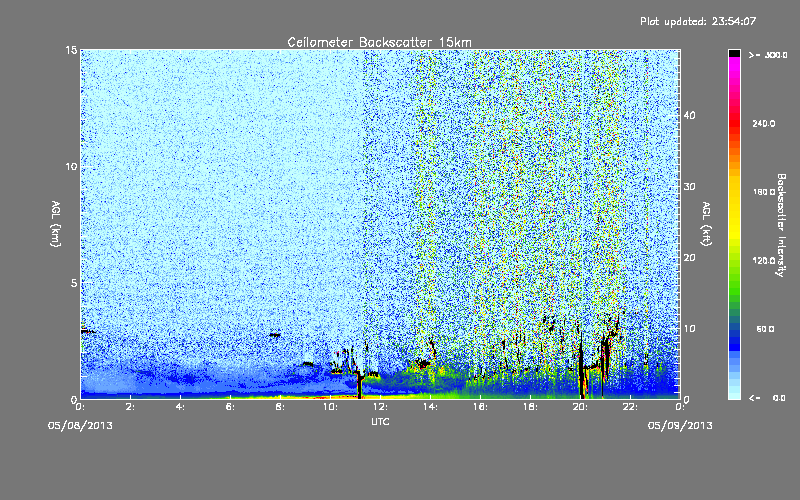800x500 pixels.
Task: Click the '18:' hour tick label
Action: (x=530, y=407)
